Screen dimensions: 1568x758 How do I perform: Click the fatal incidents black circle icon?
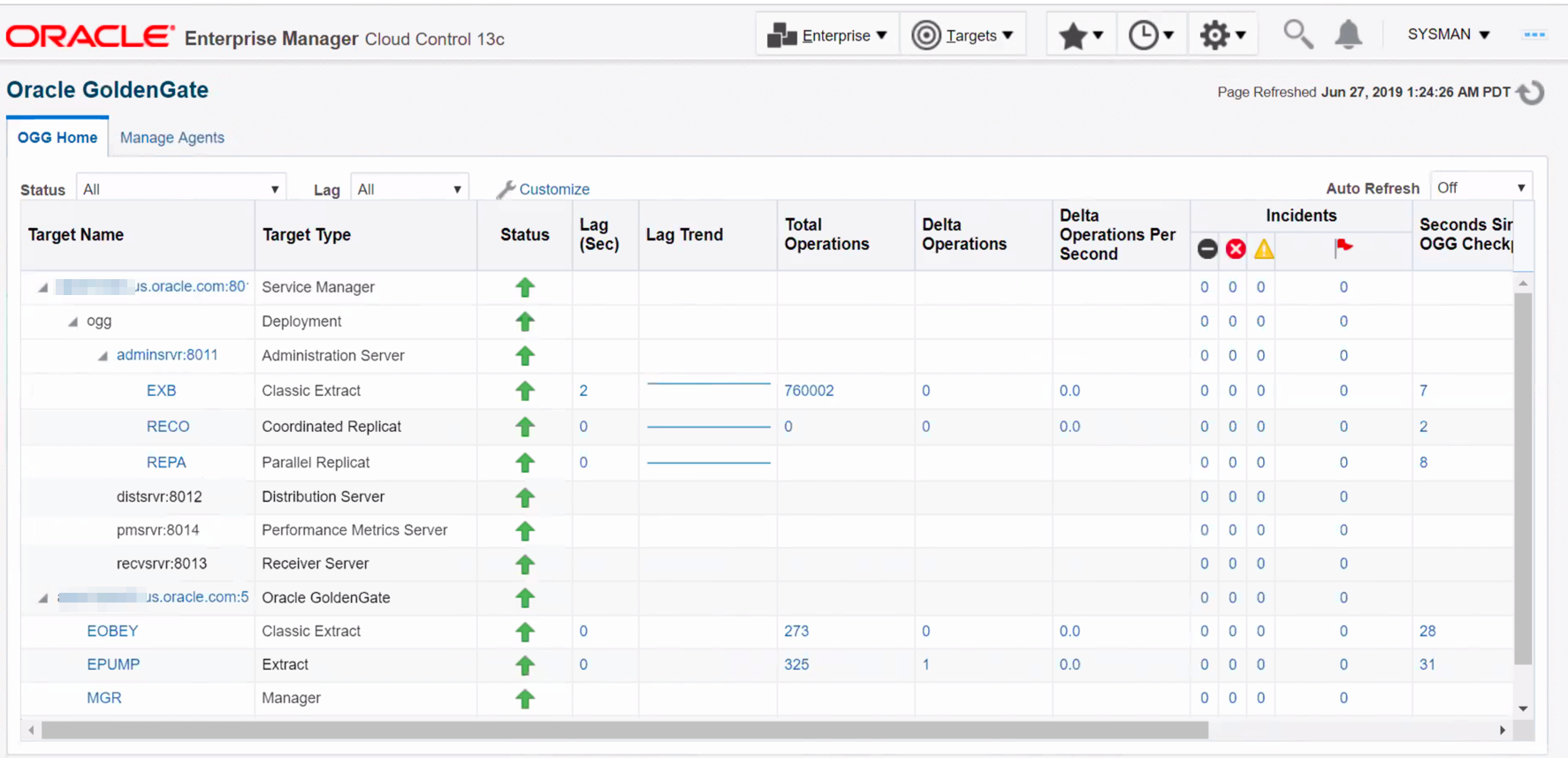1207,249
